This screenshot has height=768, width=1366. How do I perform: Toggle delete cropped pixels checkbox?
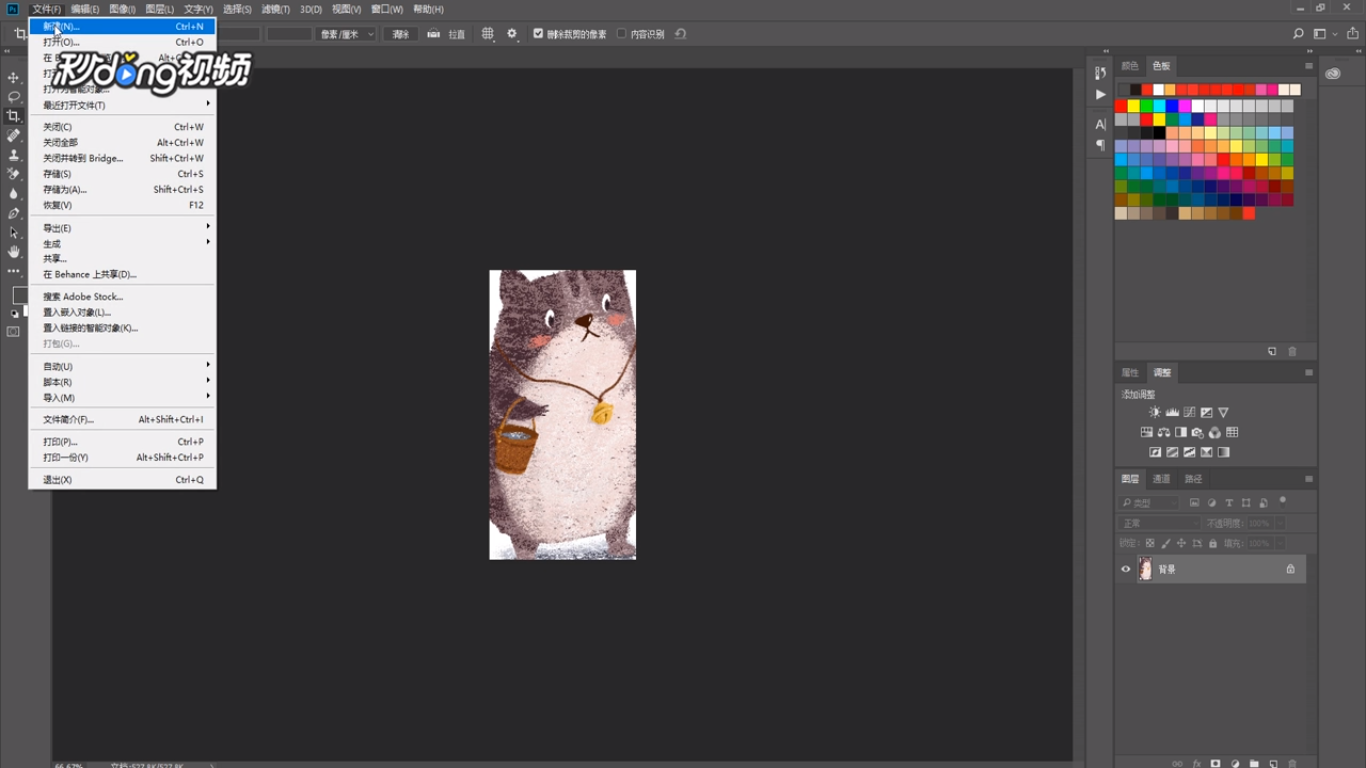coord(538,34)
